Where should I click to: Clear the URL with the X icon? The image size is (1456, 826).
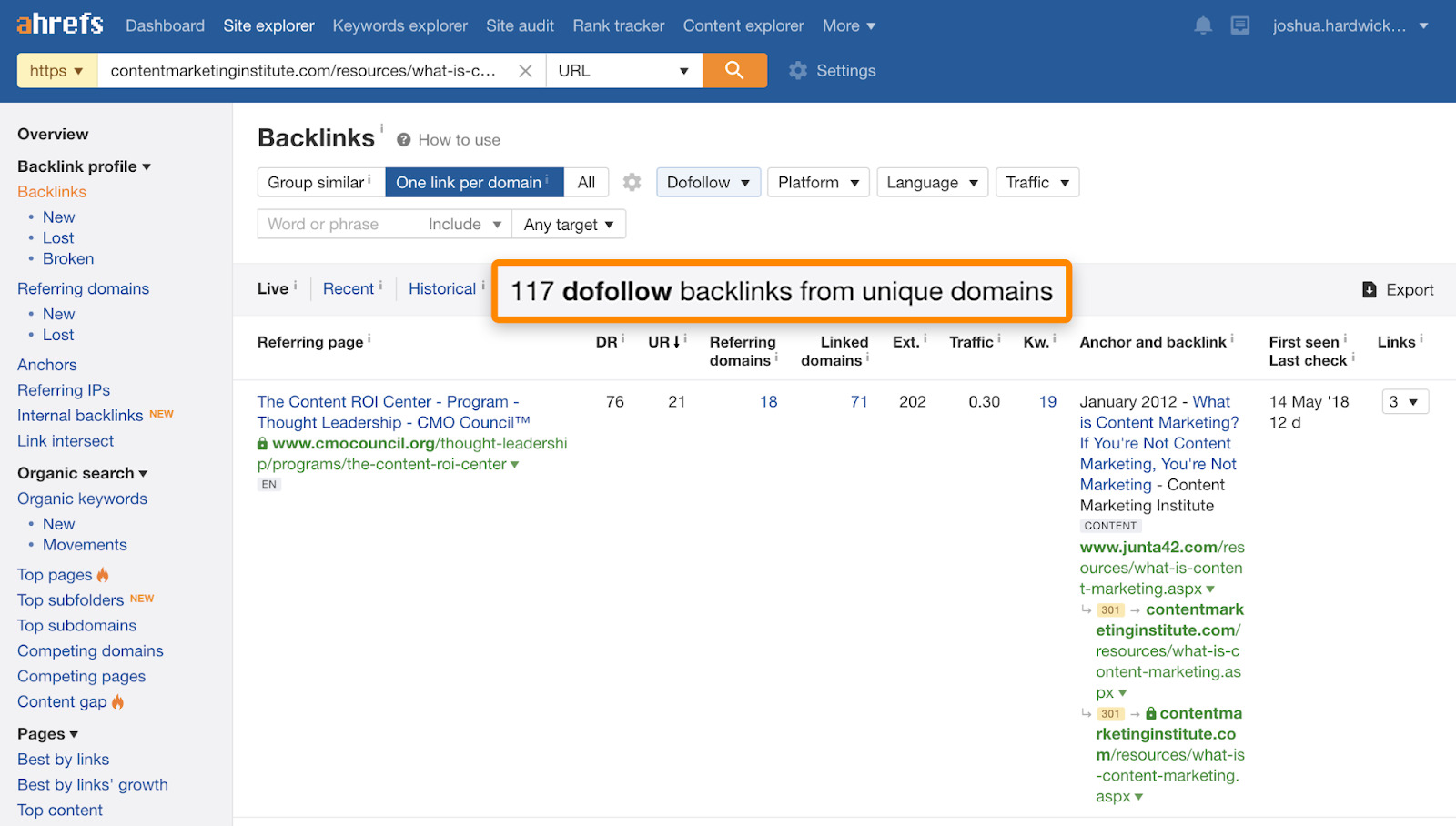point(525,70)
